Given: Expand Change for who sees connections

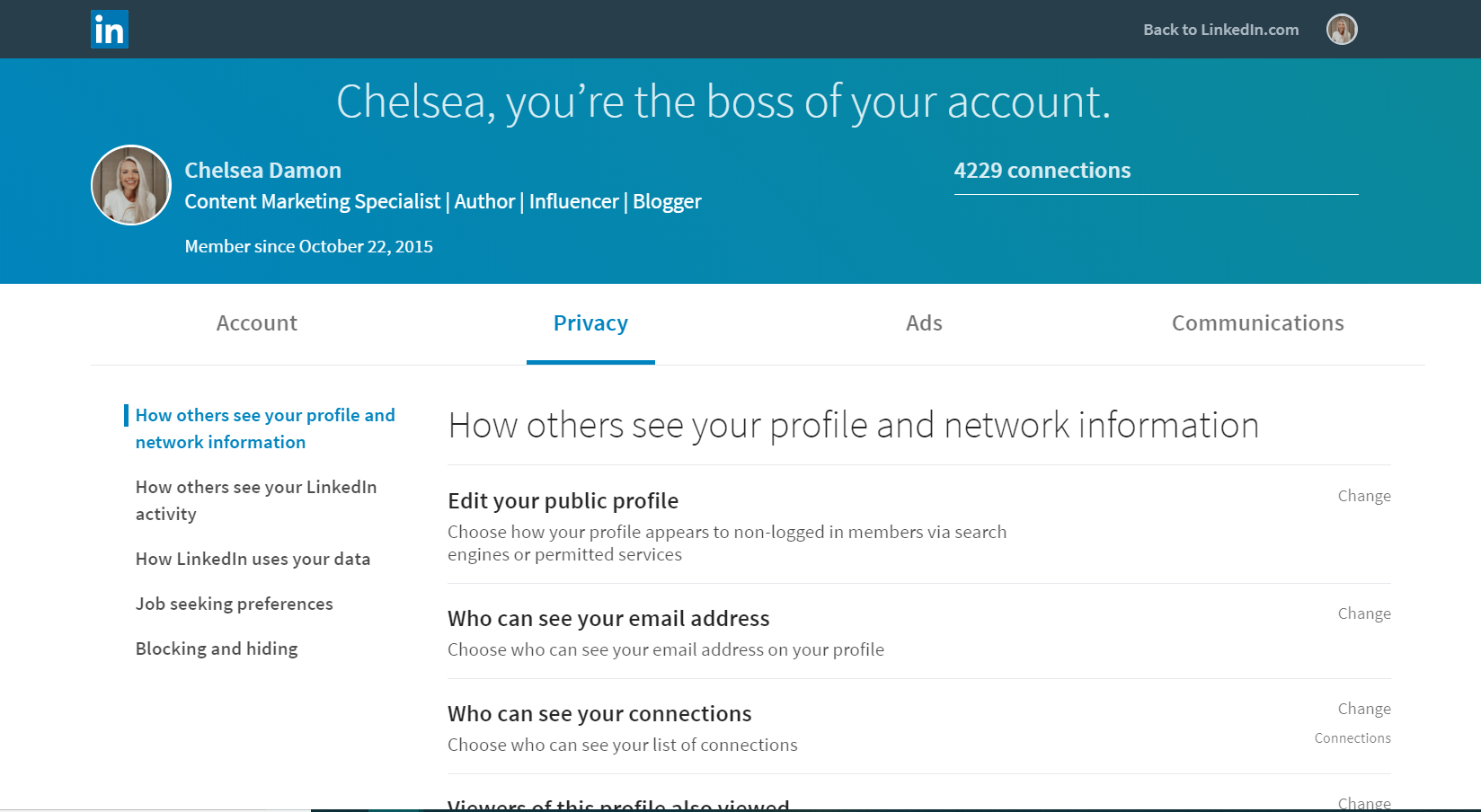Looking at the screenshot, I should (1363, 709).
